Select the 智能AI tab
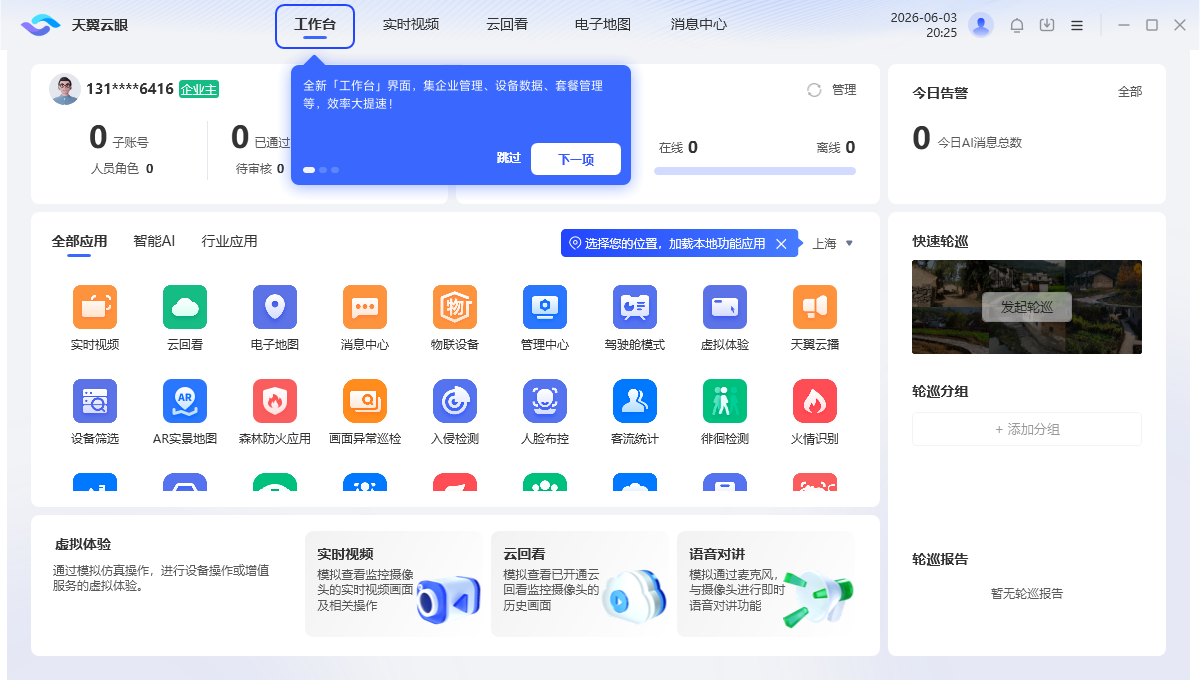 [x=154, y=241]
